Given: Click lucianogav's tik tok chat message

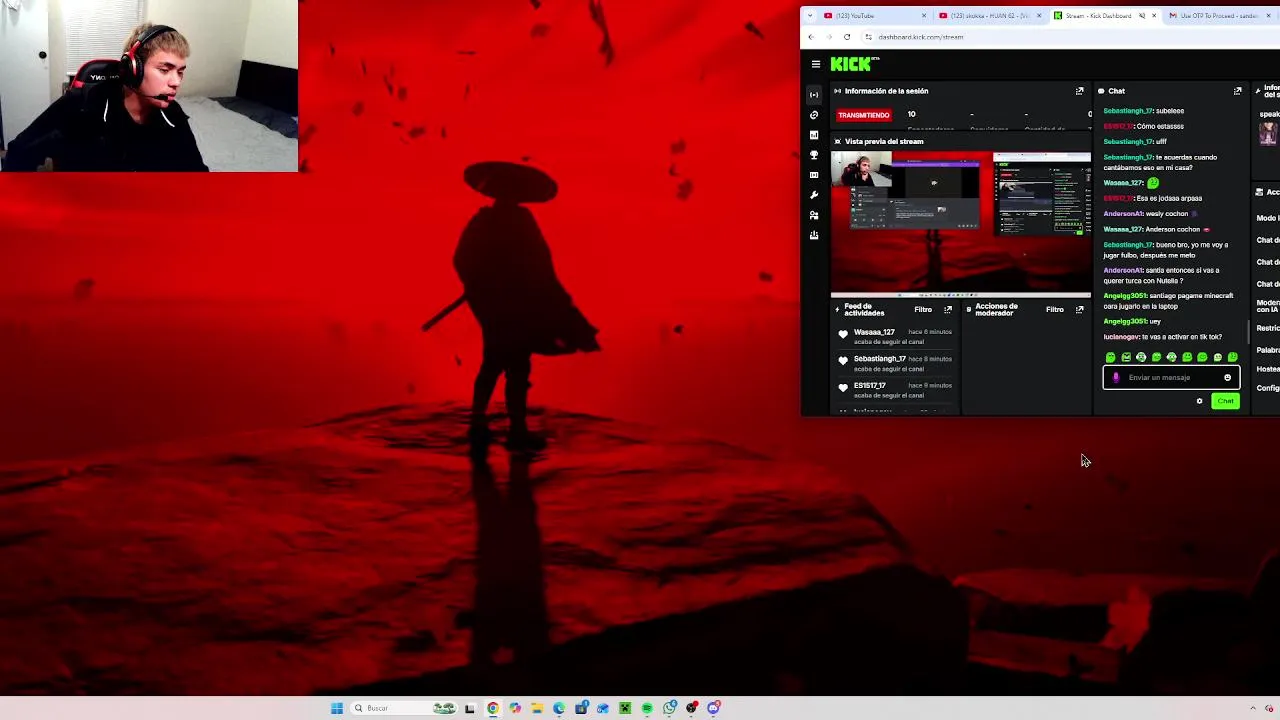Looking at the screenshot, I should coord(1163,337).
